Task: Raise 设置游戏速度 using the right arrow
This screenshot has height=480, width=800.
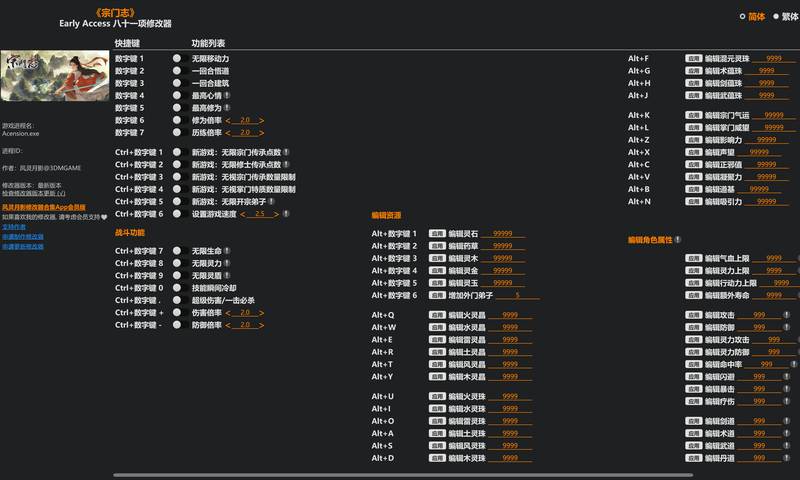Action: [276, 214]
